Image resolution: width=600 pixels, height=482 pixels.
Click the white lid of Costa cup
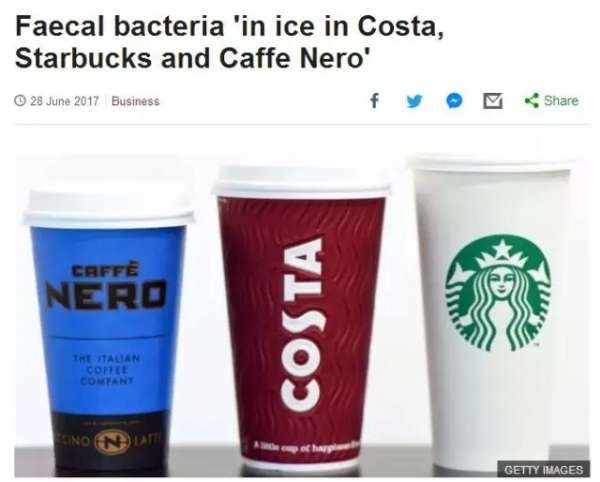point(301,181)
